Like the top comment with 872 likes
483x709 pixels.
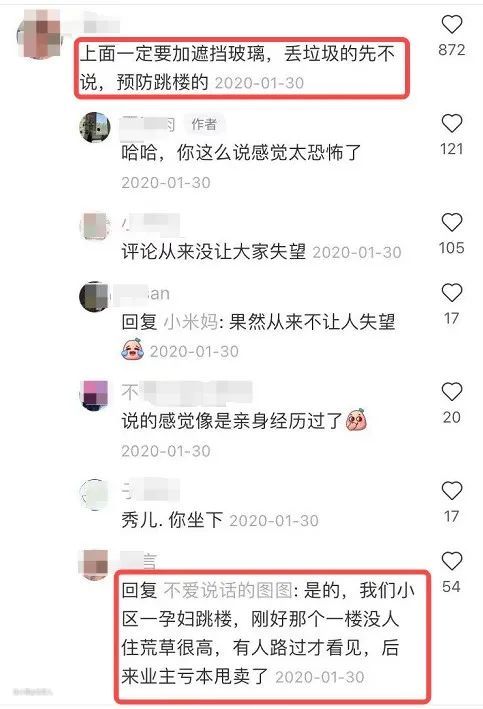point(452,24)
